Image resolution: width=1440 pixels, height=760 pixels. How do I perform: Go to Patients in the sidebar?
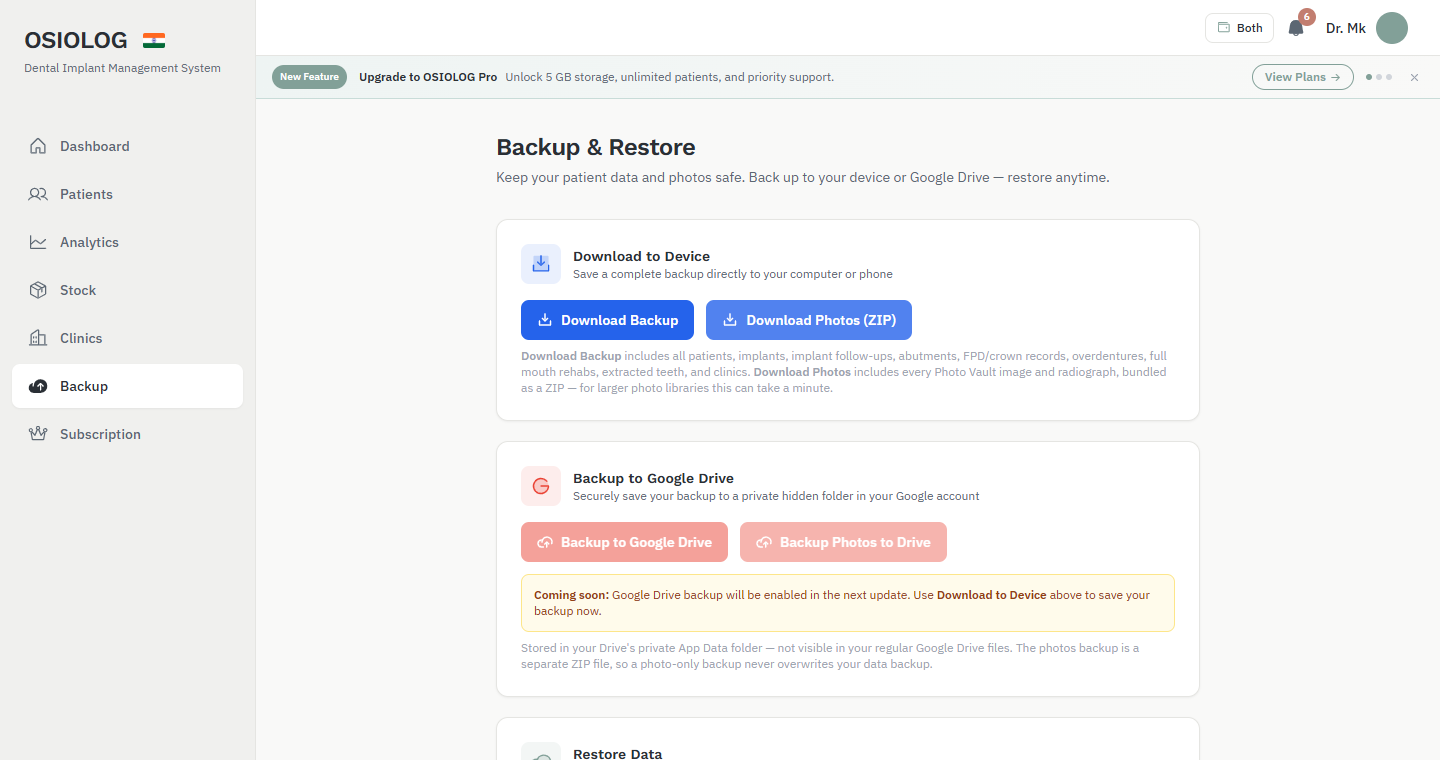[x=127, y=194]
